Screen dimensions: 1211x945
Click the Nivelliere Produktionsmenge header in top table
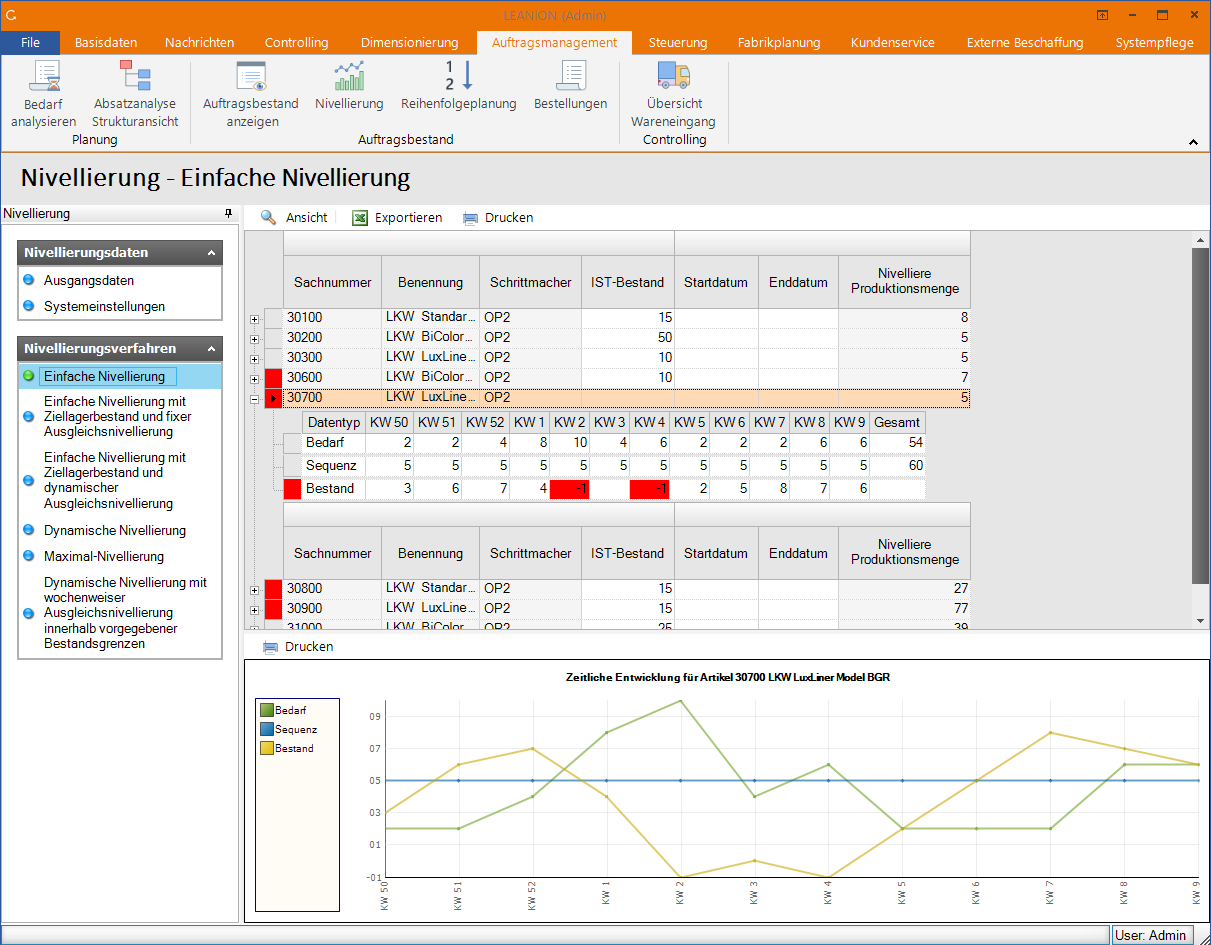904,282
